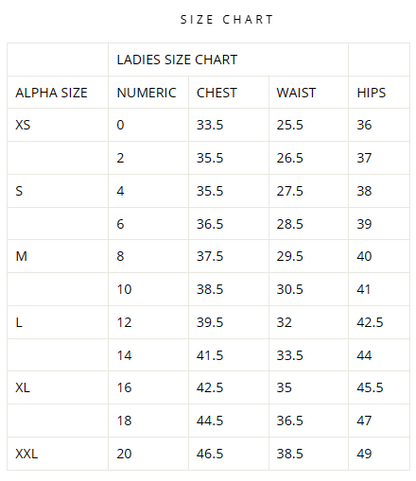Select the LADIES SIZE CHART header cell
This screenshot has width=416, height=481.
228,60
